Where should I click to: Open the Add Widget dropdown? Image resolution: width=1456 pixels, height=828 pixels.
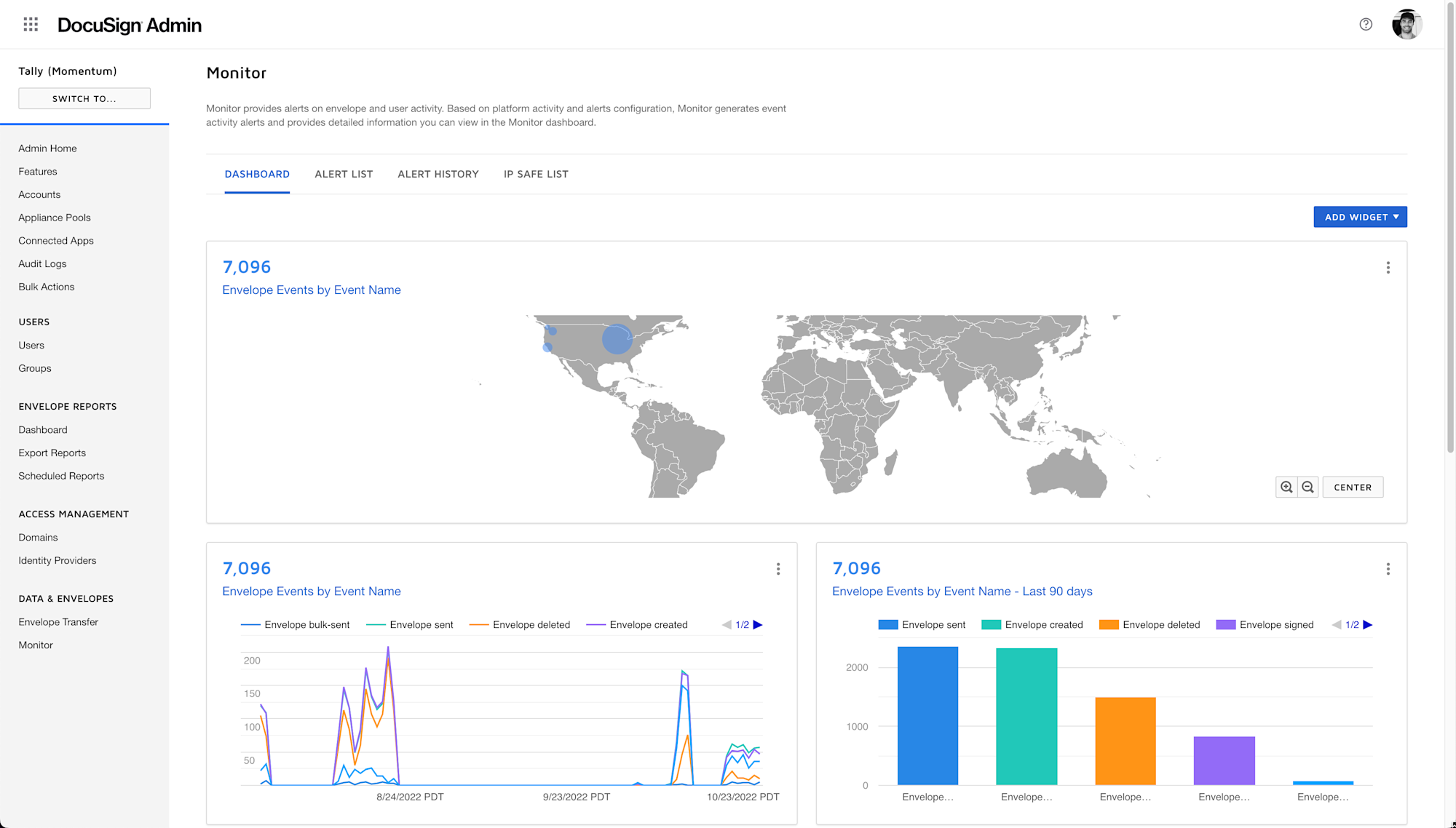coord(1360,217)
